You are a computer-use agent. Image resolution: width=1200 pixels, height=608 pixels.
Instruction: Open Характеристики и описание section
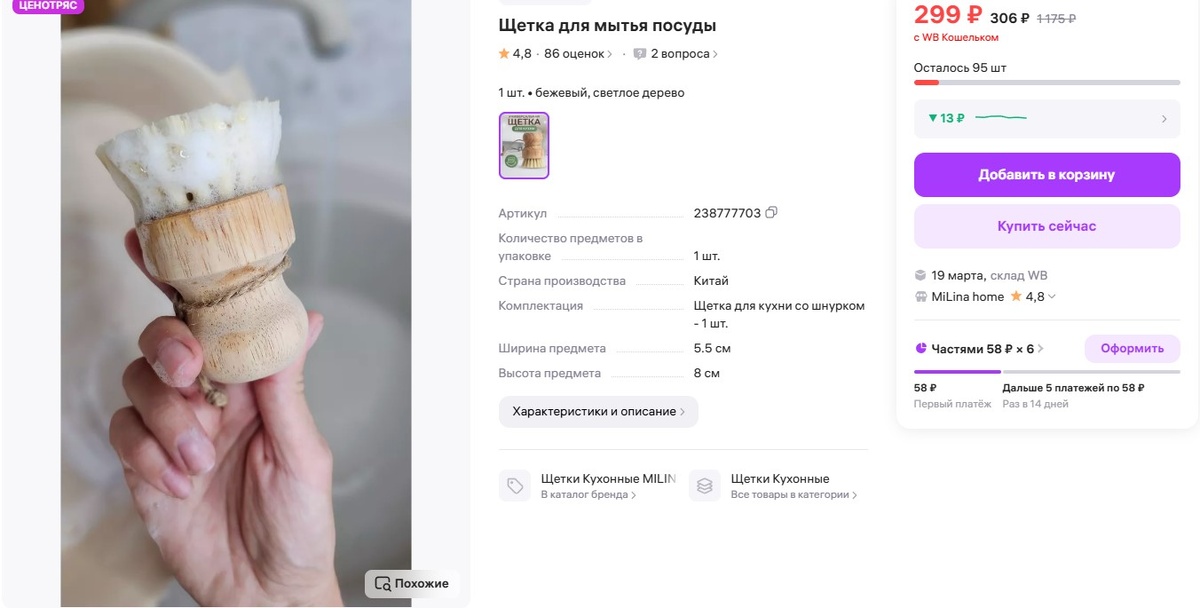click(x=598, y=412)
